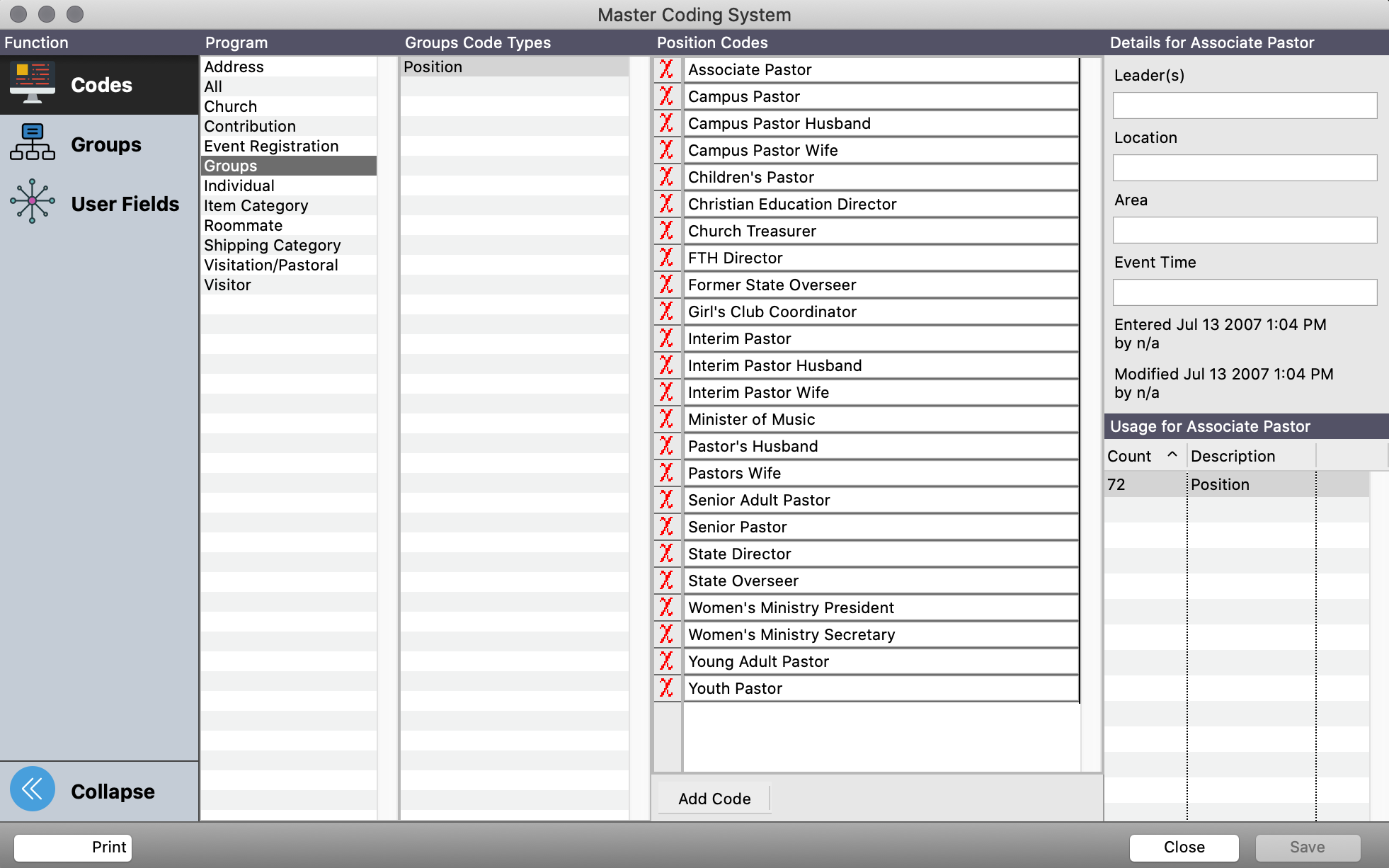Click the Location input field
This screenshot has width=1389, height=868.
point(1244,168)
